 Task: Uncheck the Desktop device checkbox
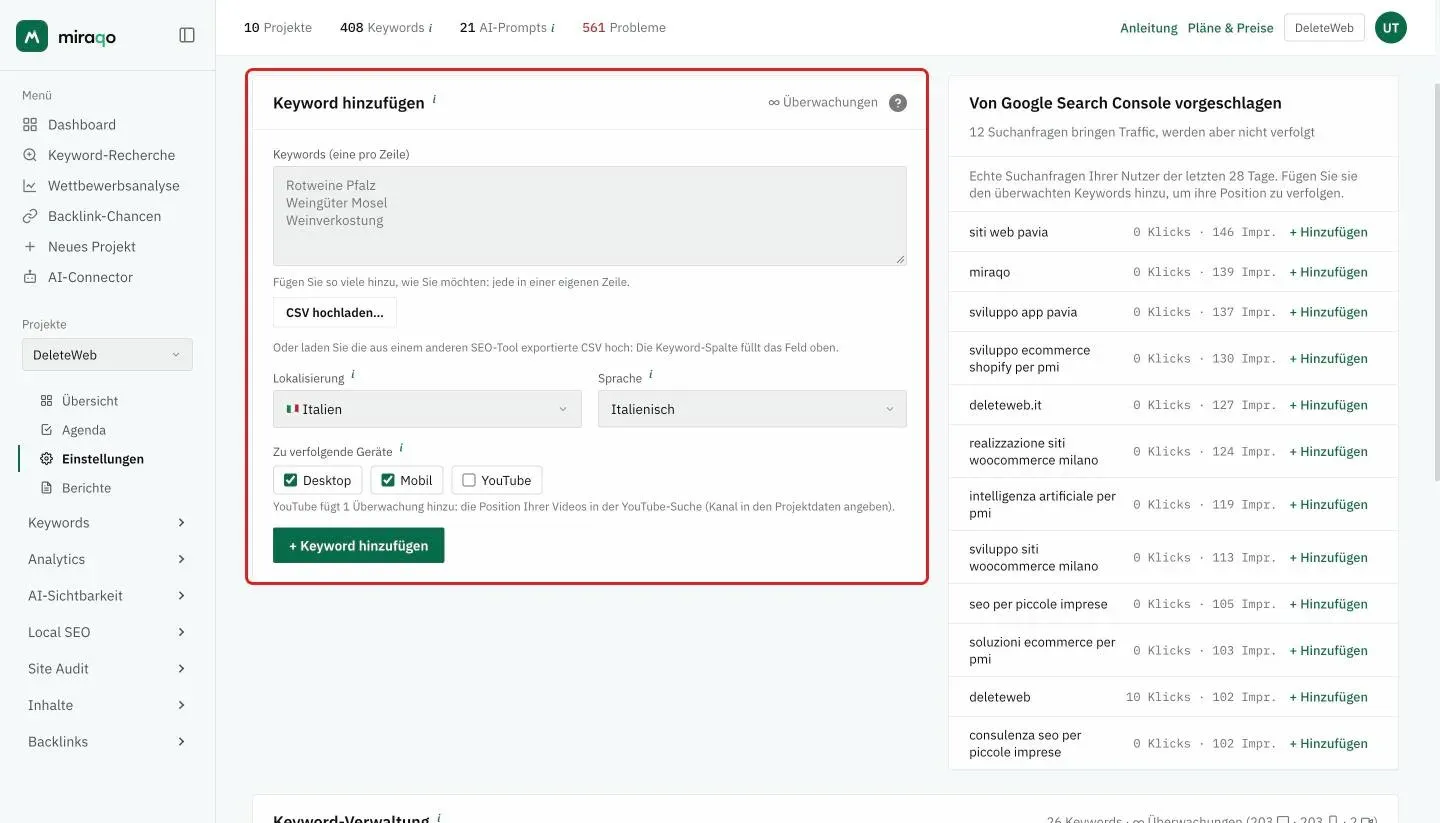pos(290,480)
